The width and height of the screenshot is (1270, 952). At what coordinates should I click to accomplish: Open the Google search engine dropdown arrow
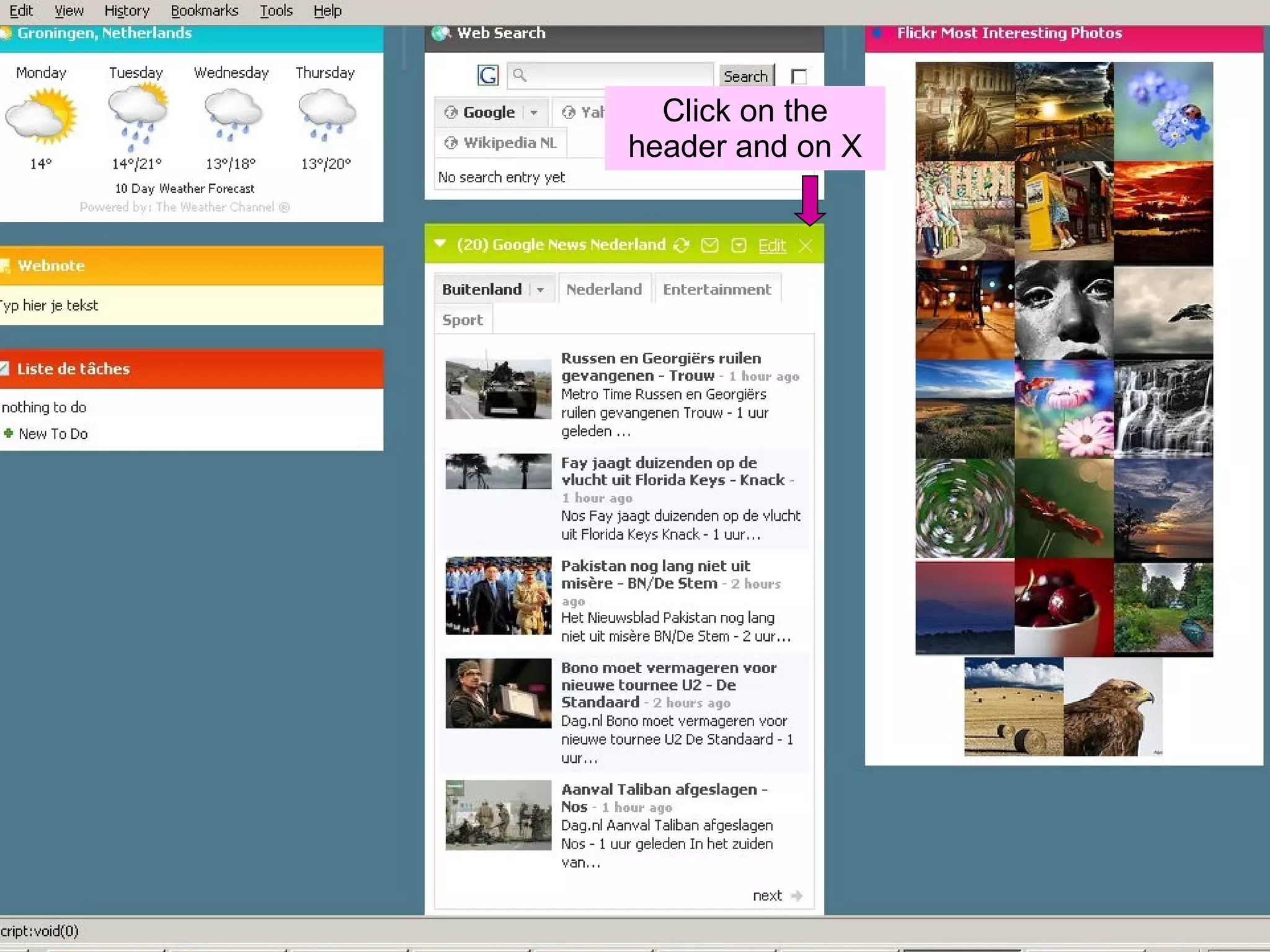pos(534,113)
